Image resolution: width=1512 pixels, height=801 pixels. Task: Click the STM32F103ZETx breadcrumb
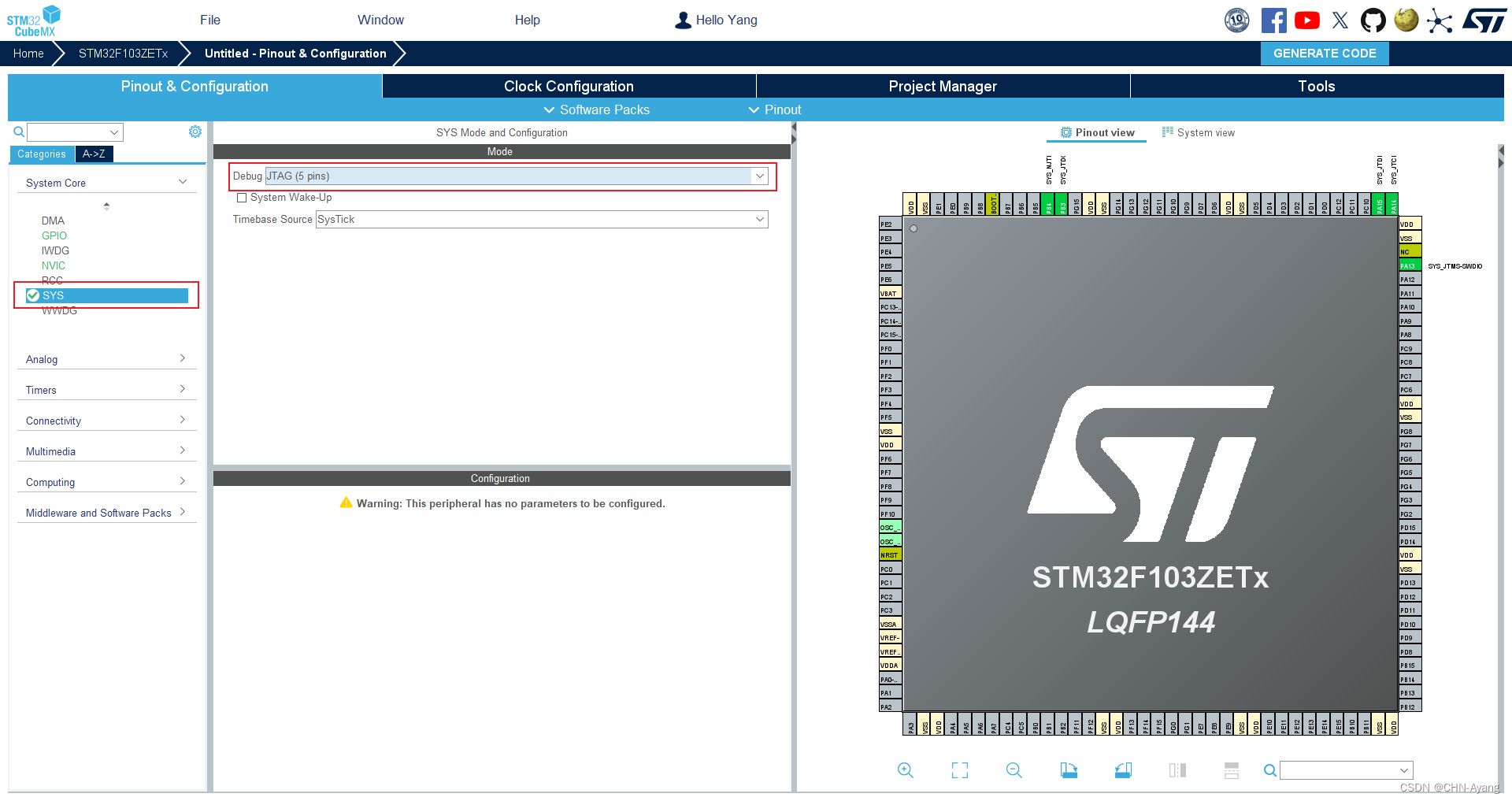pos(123,54)
